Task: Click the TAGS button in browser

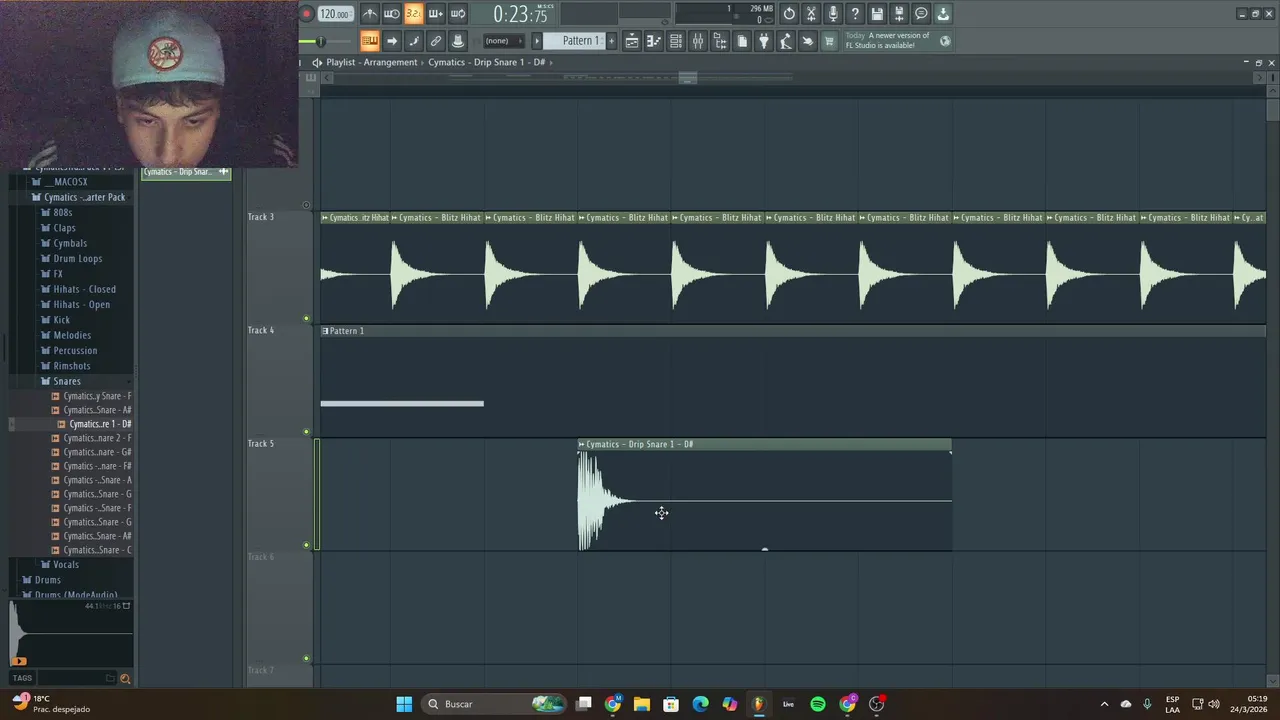Action: click(x=23, y=678)
